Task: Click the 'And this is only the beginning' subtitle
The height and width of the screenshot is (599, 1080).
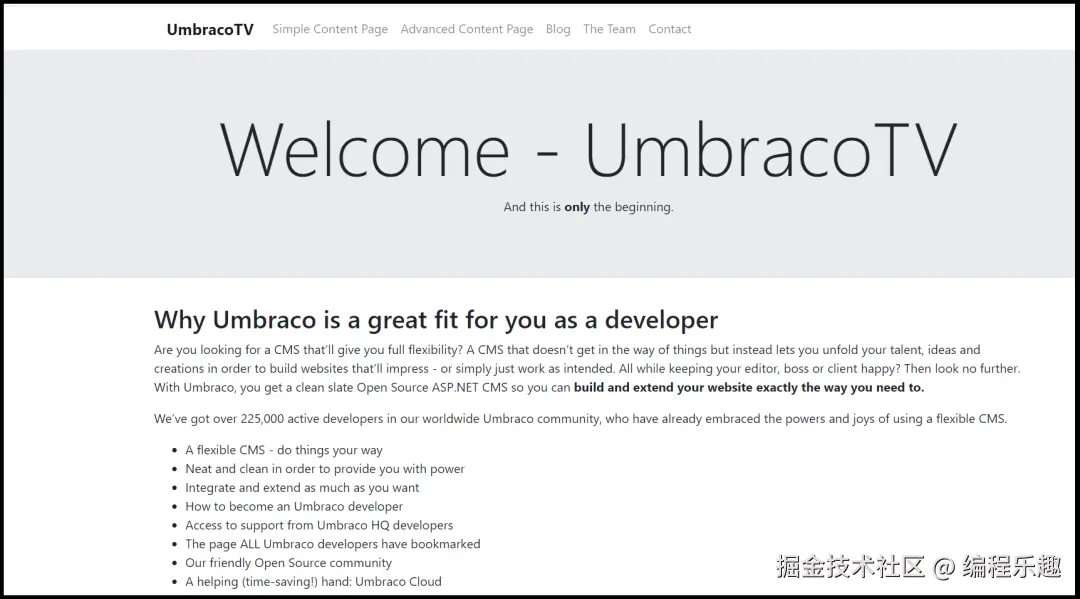Action: pos(588,207)
